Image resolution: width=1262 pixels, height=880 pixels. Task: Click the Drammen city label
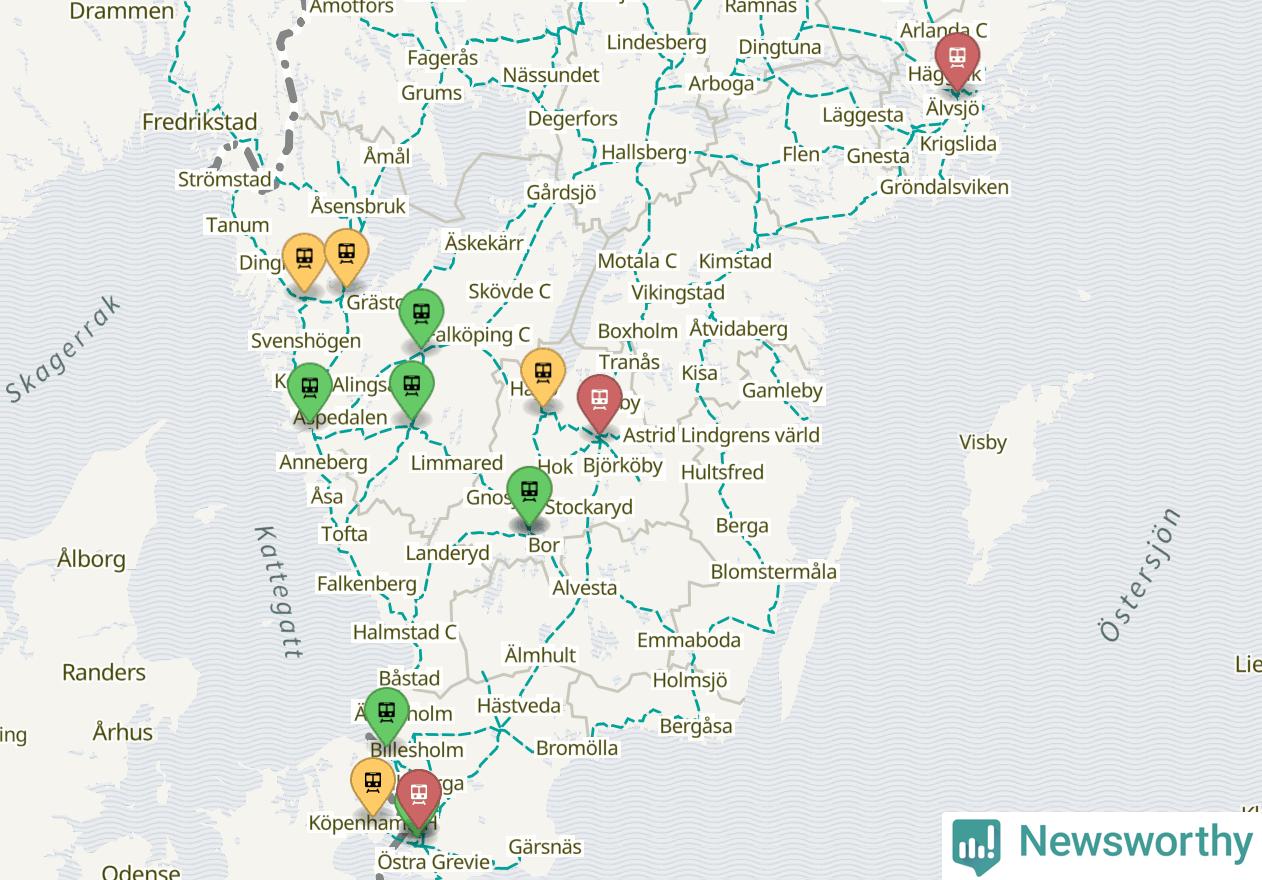(122, 12)
